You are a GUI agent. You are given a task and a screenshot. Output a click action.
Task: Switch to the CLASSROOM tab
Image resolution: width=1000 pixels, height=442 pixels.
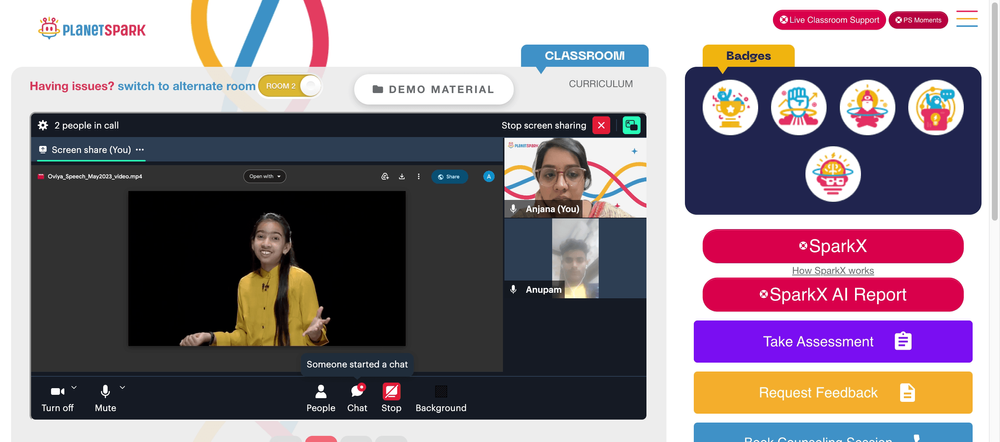pos(584,55)
